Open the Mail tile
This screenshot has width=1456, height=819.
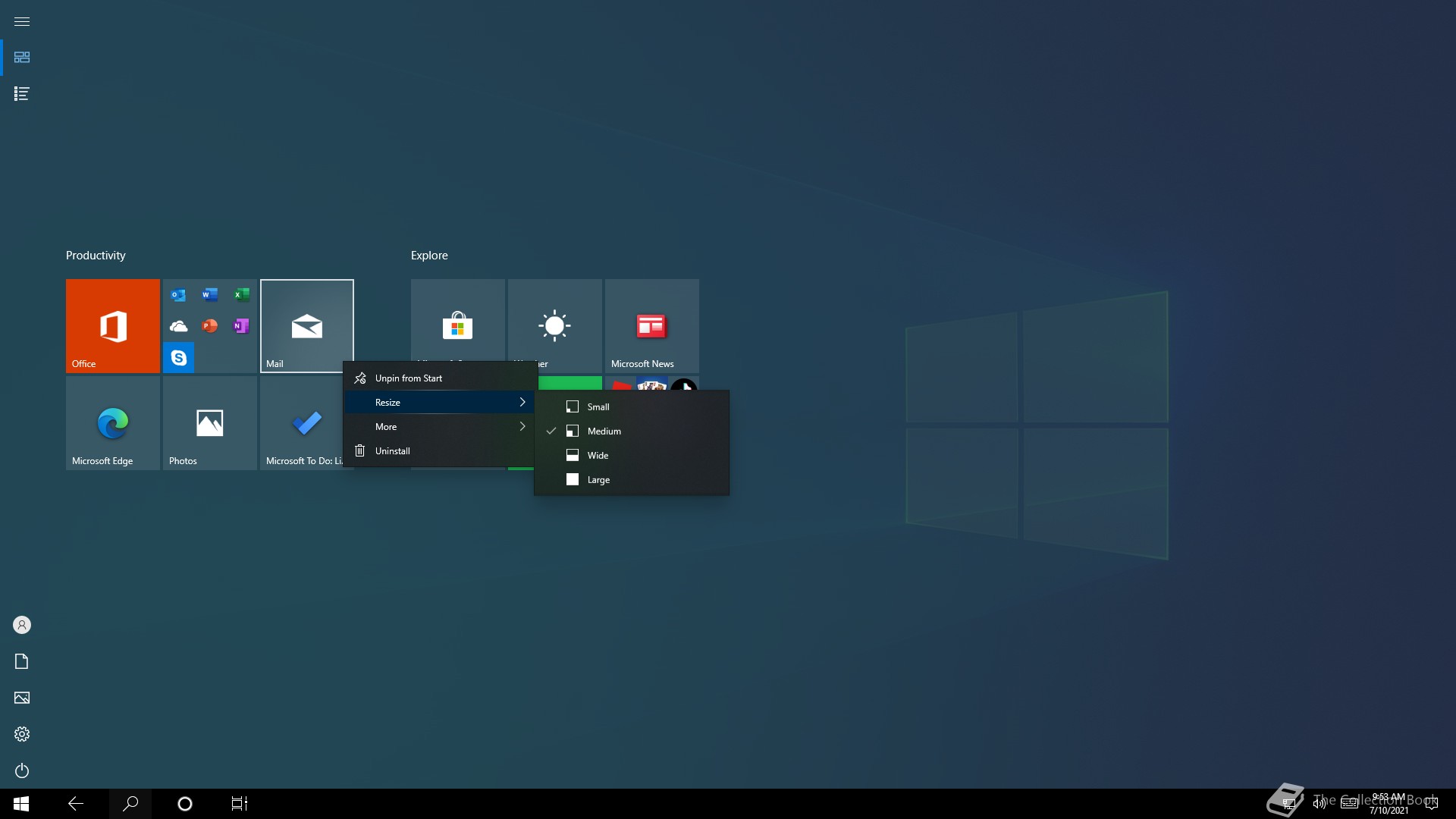tap(307, 326)
